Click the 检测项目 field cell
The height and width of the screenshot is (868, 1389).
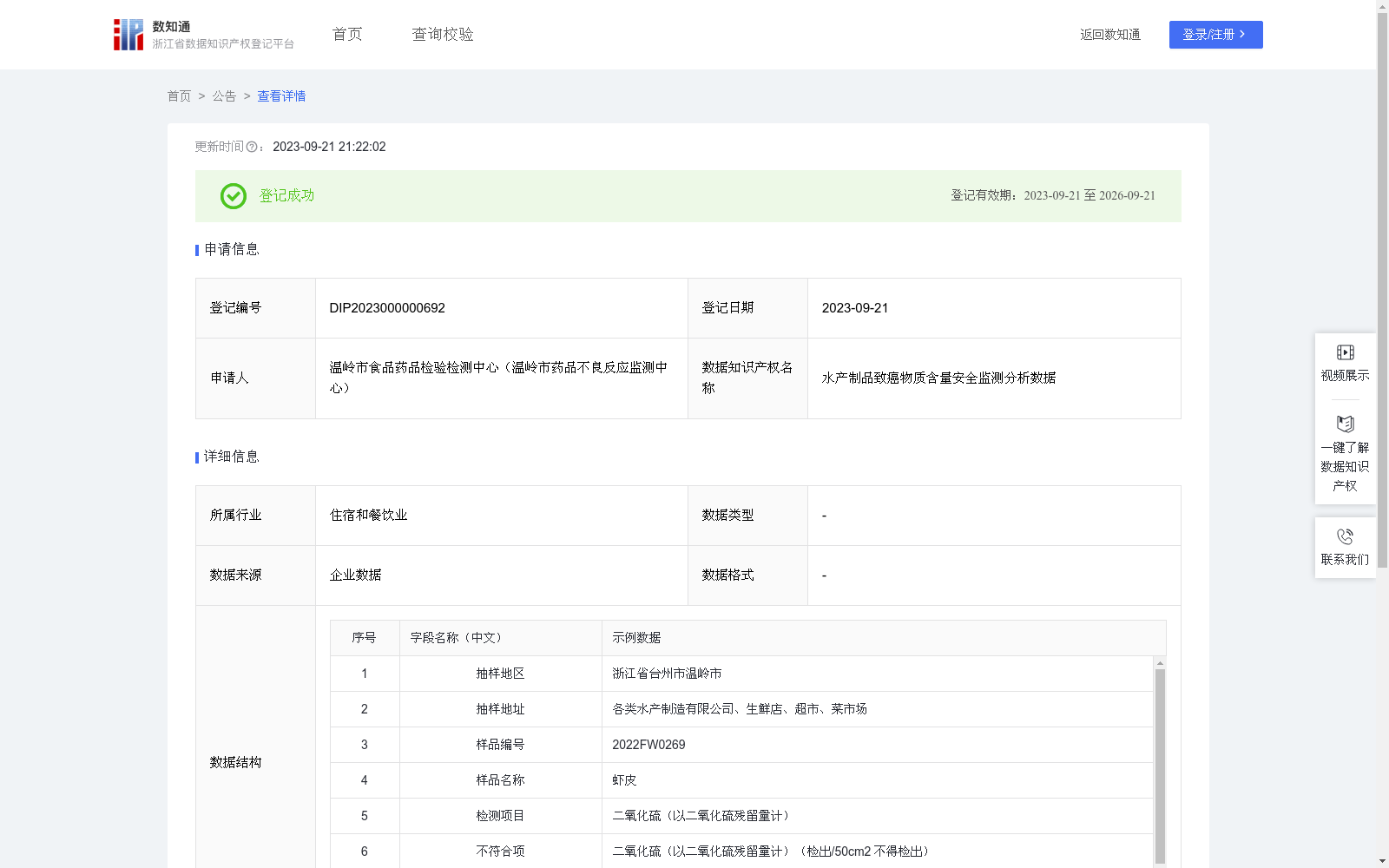point(501,816)
